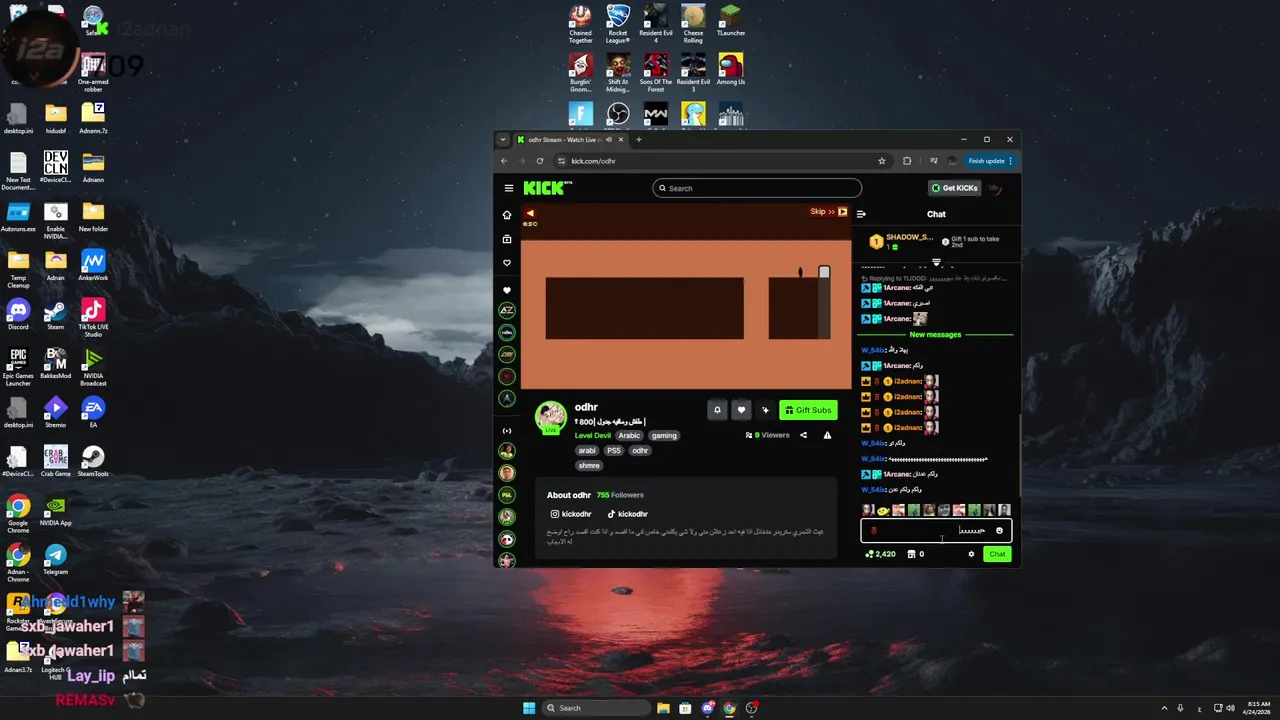Open Chrome extensions puzzle icon
This screenshot has height=720, width=1280.
point(907,161)
